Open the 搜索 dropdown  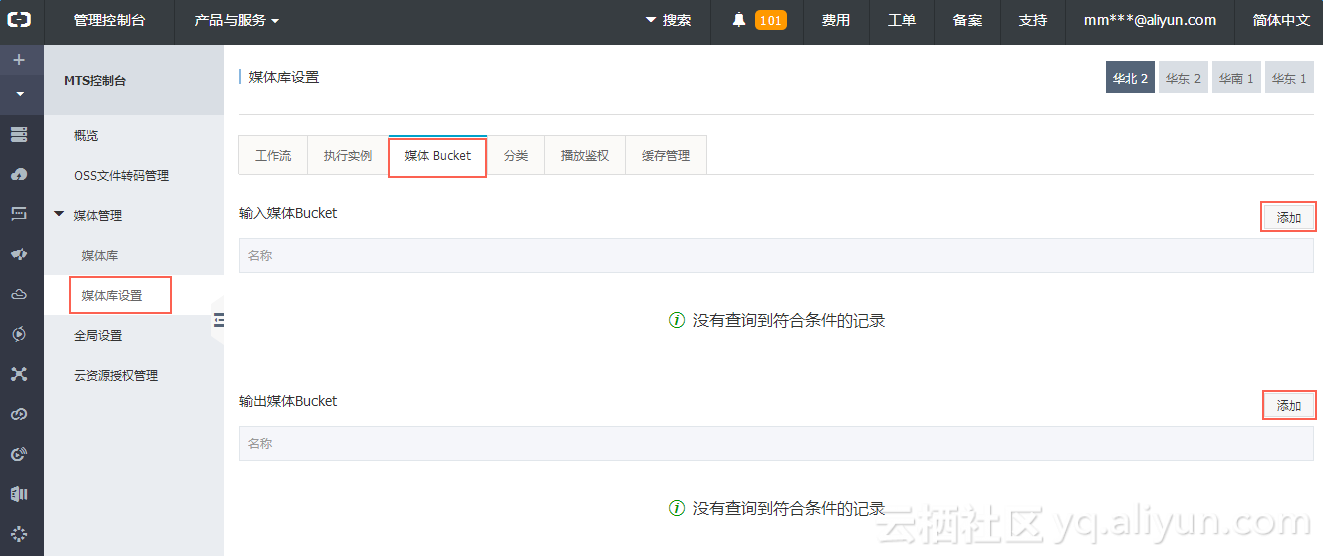pos(669,20)
